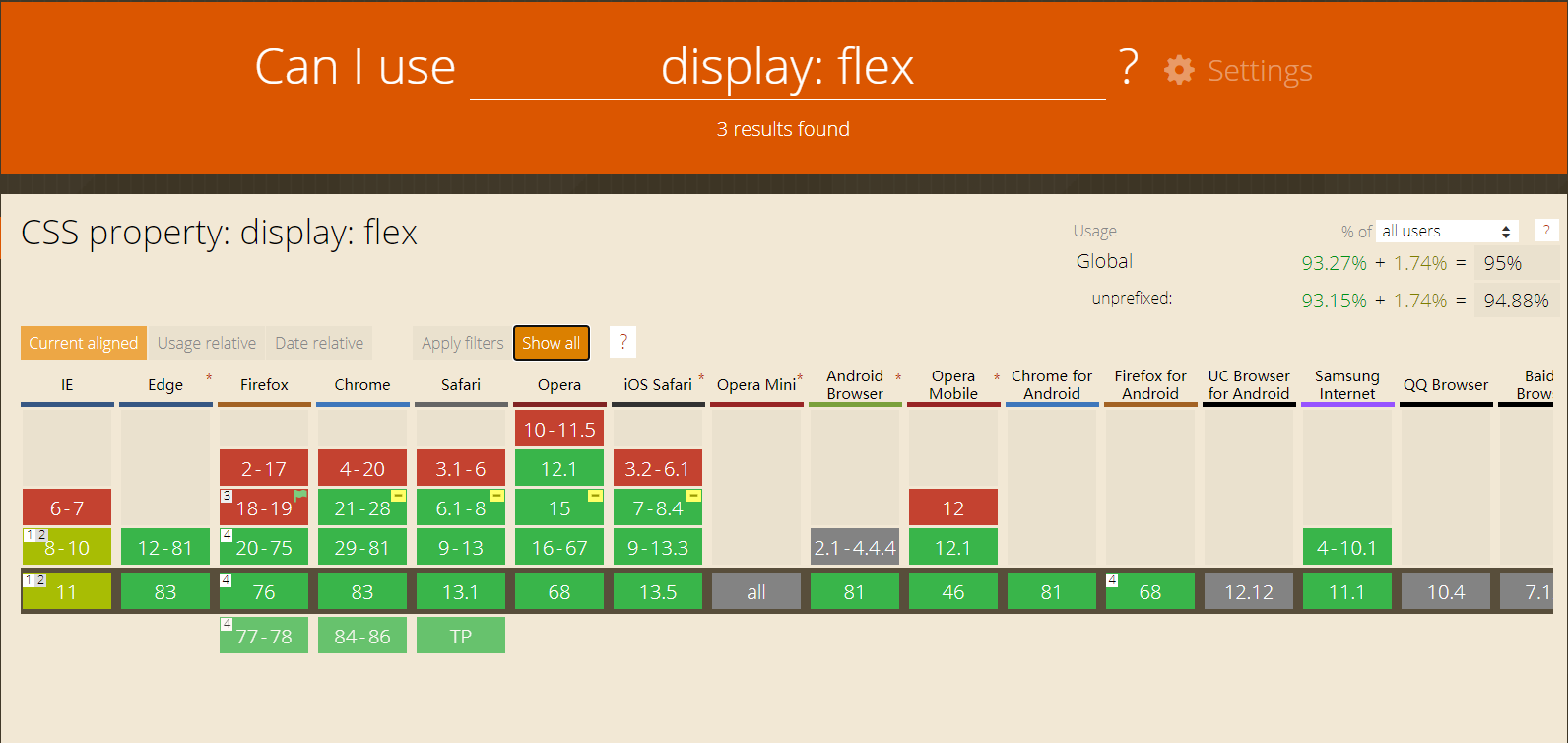Click the iOS Safari 9-13.3 cell
Screen dimensions: 1568x743
pyautogui.click(x=658, y=547)
